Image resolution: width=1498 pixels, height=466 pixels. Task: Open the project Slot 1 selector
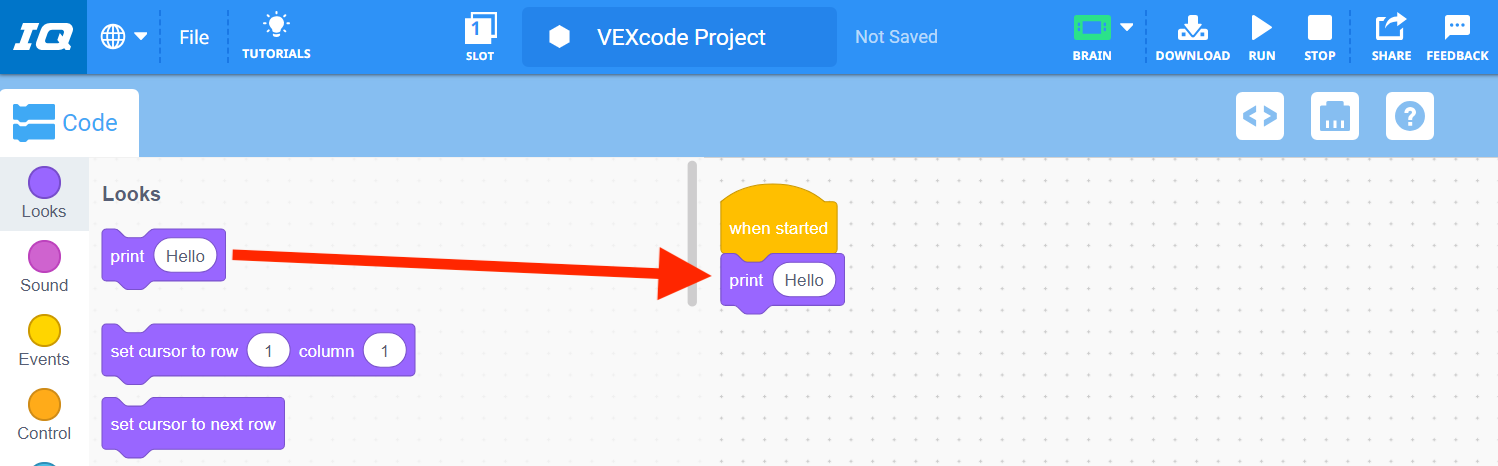pos(480,30)
